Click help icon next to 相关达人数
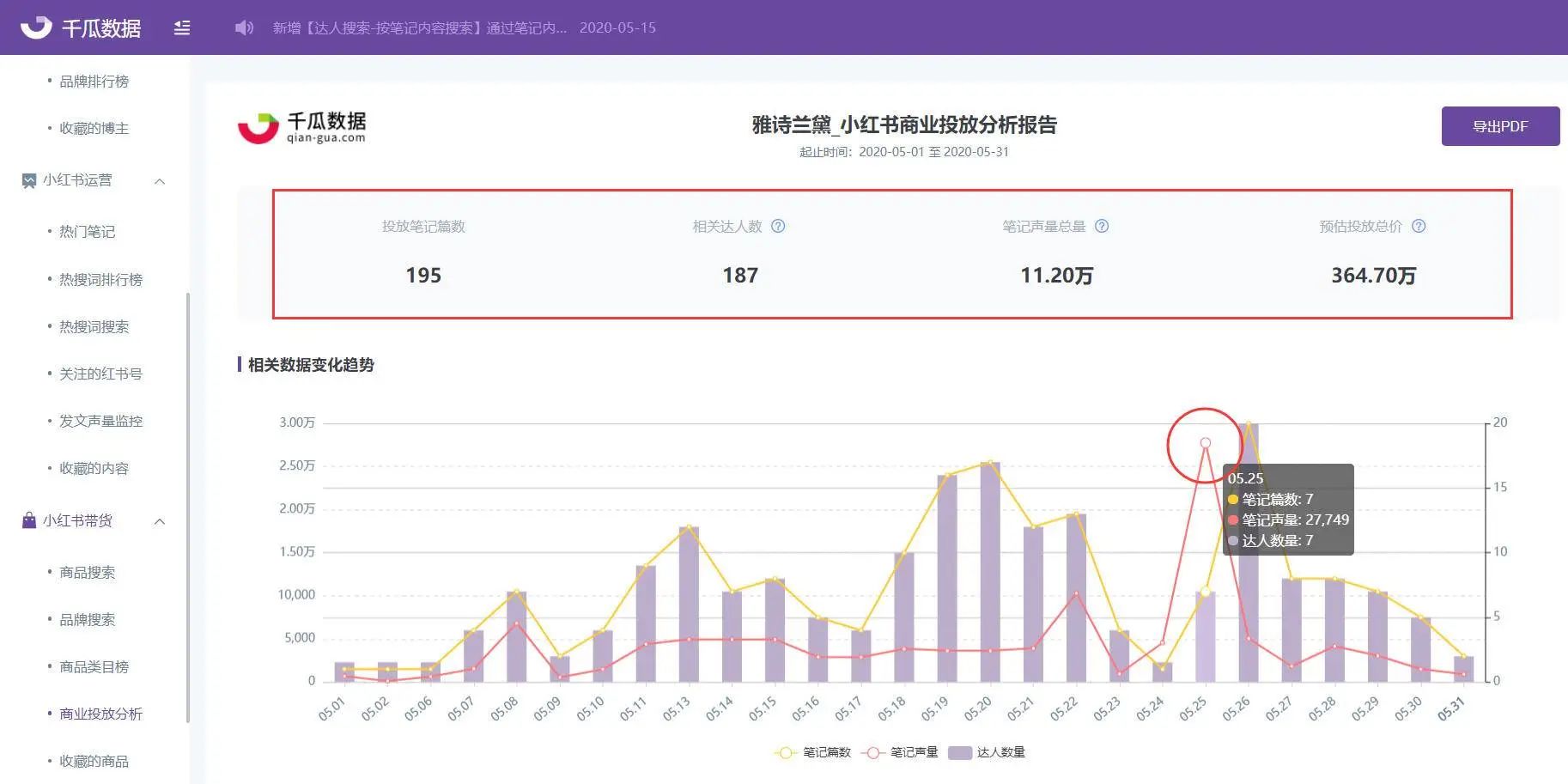The height and width of the screenshot is (784, 1568). (778, 226)
